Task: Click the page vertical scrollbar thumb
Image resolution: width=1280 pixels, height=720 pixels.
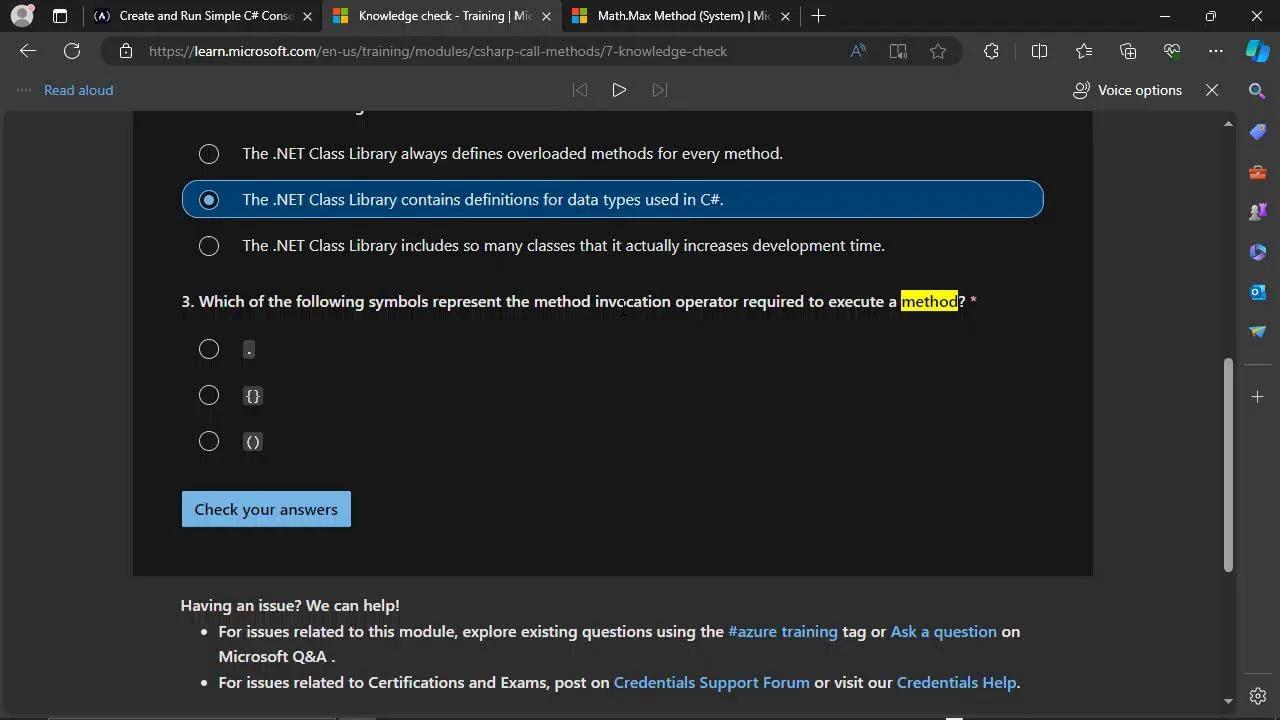Action: [x=1228, y=465]
